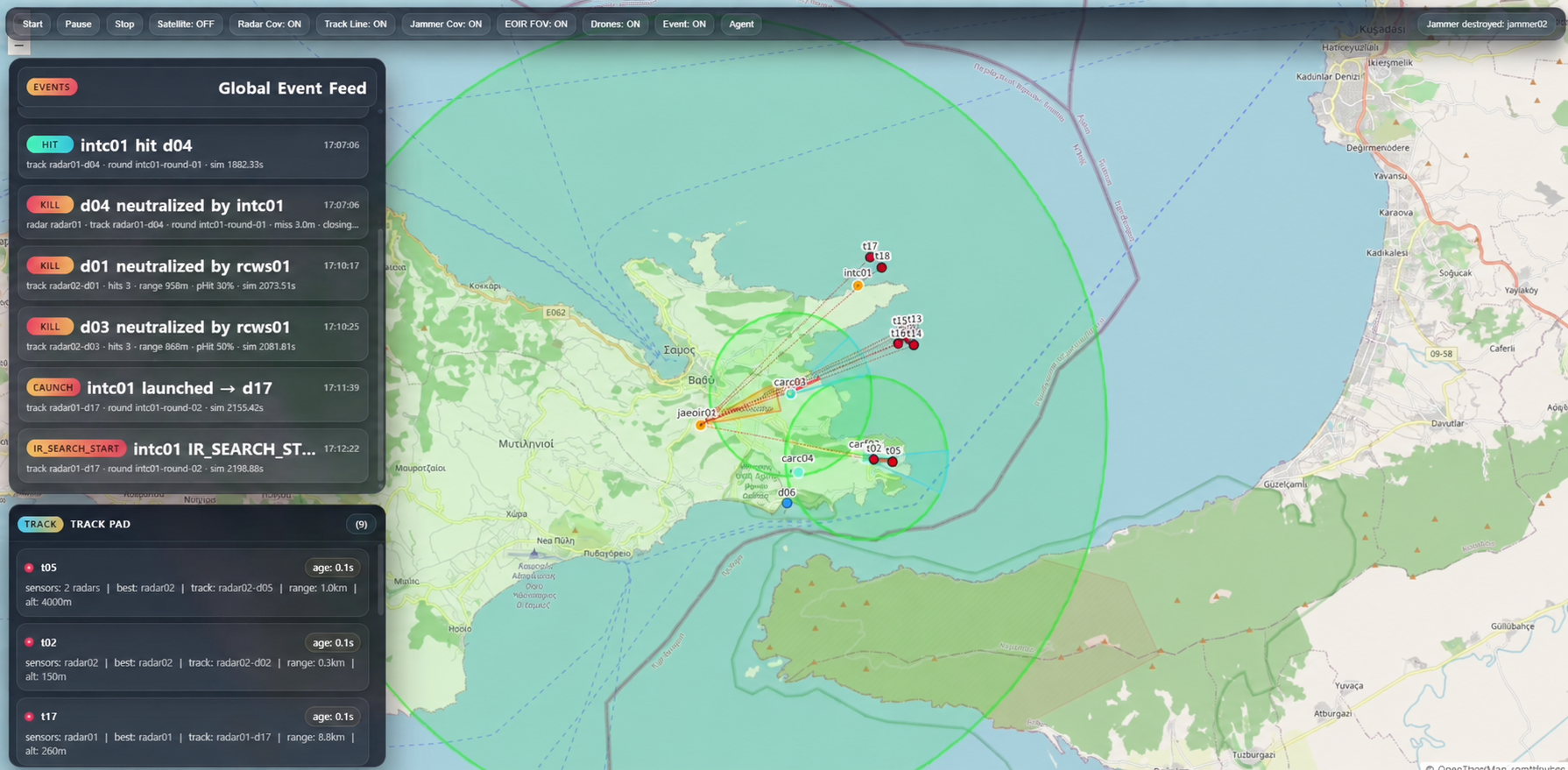1568x770 pixels.
Task: Toggle Event feed off
Action: click(x=683, y=24)
